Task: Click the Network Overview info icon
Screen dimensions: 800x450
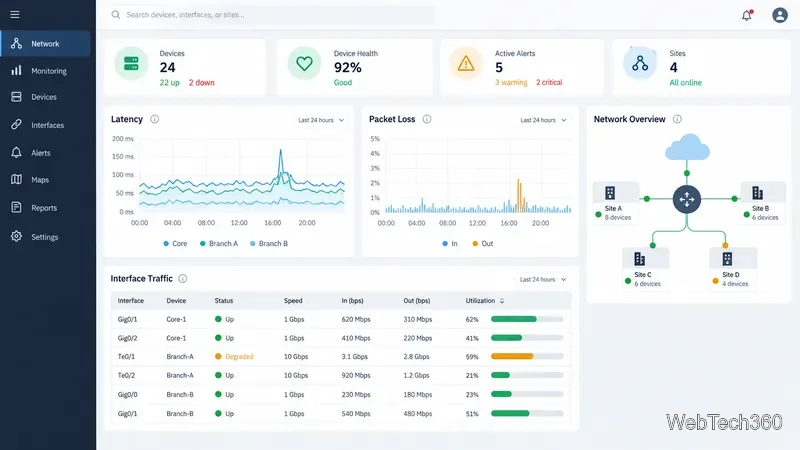Action: click(677, 119)
